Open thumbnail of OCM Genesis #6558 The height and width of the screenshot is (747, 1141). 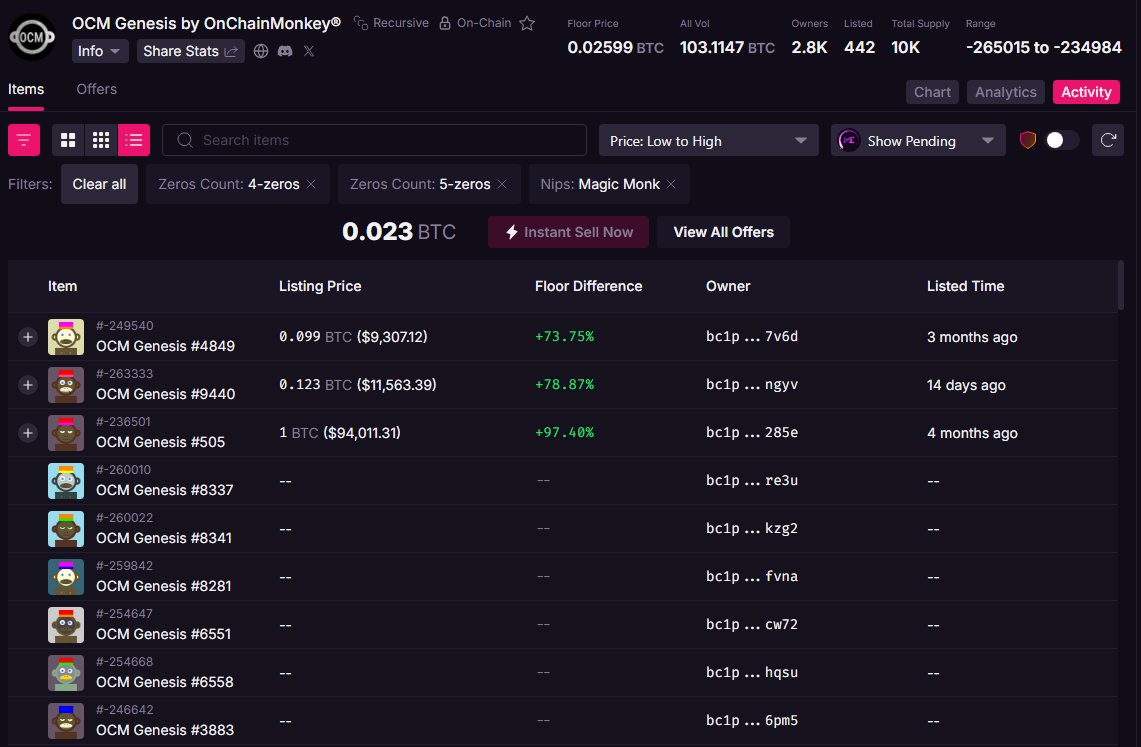coord(66,673)
